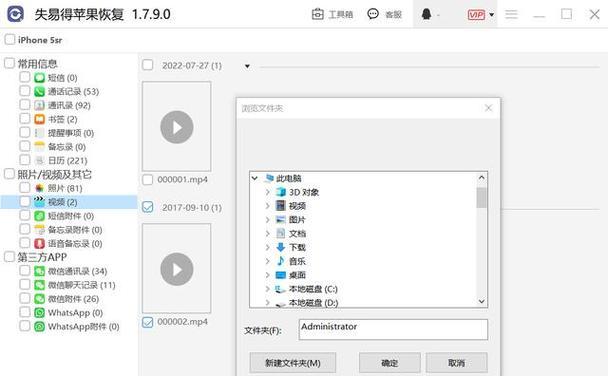Open the dropdown arrow beside the VIP badge

pos(492,15)
